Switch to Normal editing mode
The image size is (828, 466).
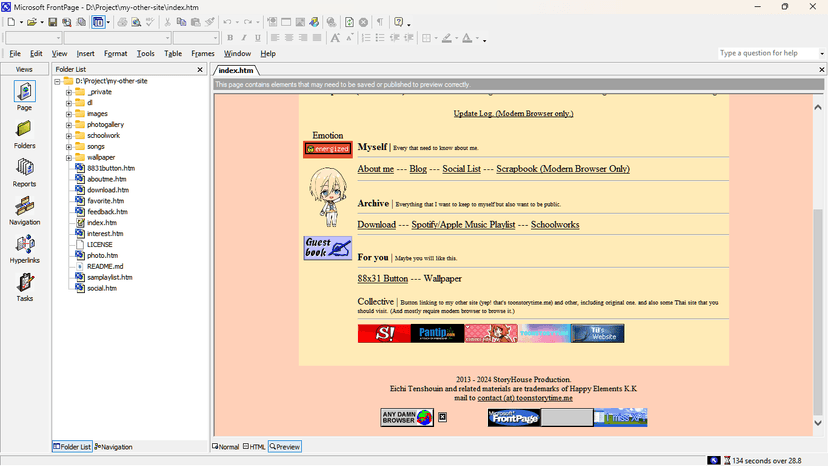(226, 447)
